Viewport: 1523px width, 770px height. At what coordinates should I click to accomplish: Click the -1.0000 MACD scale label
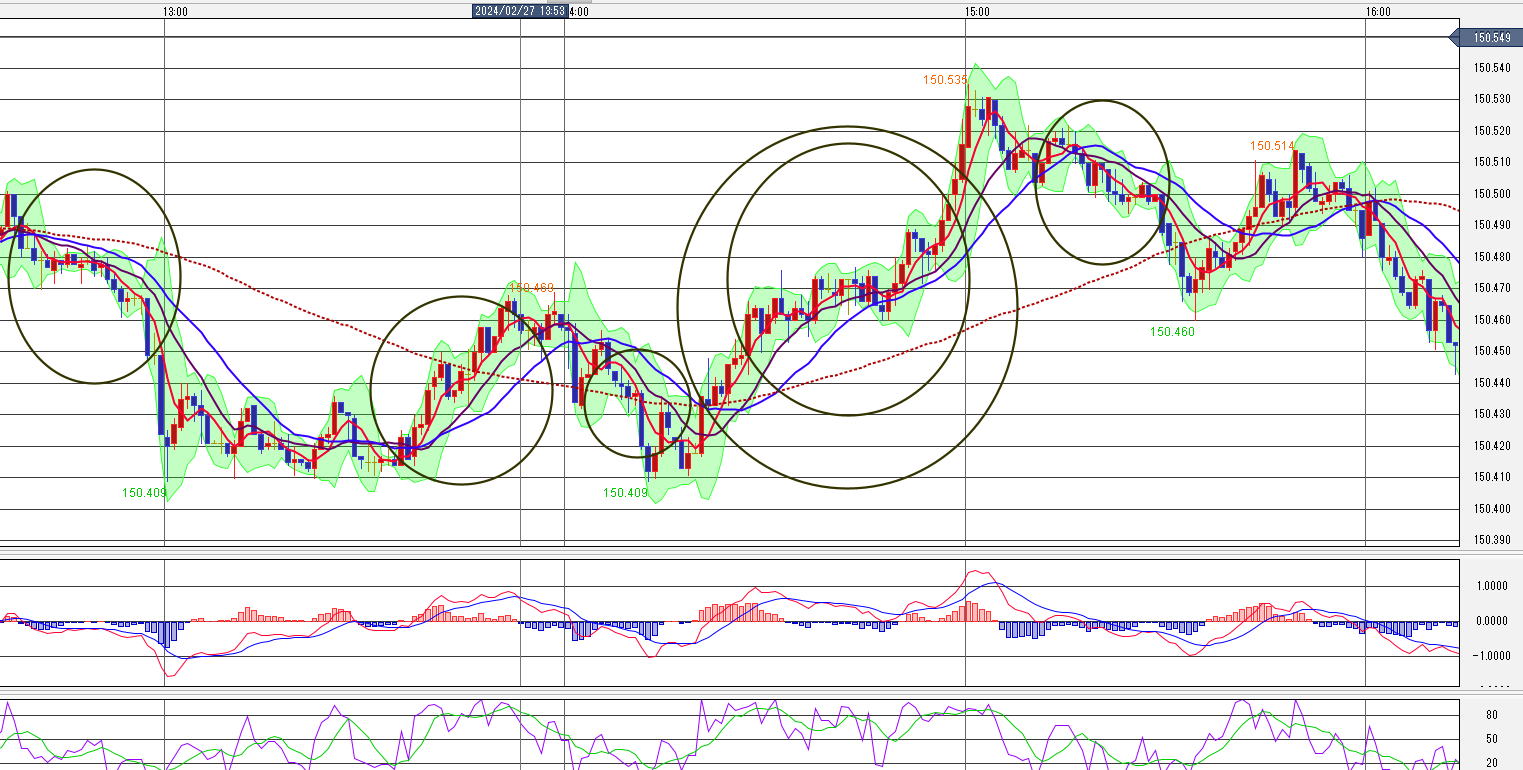[1491, 656]
